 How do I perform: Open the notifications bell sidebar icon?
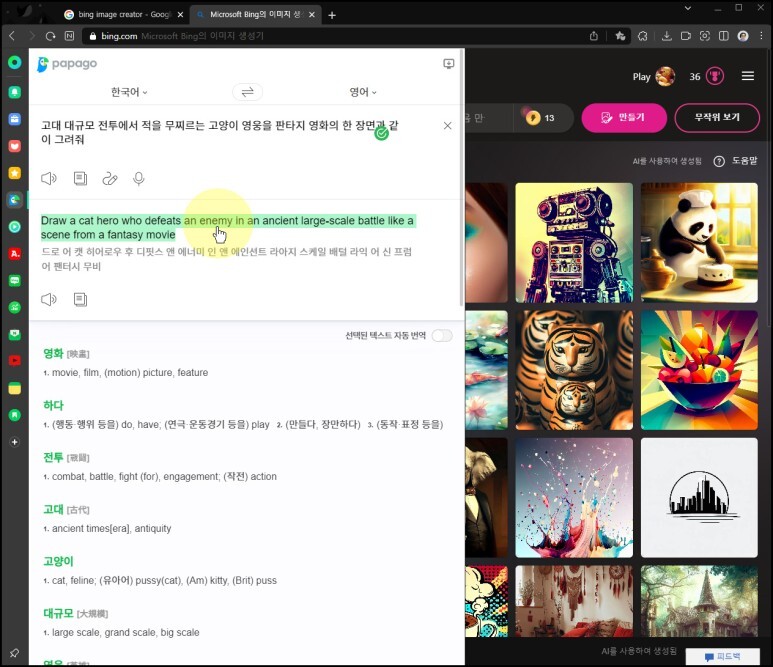coord(15,92)
